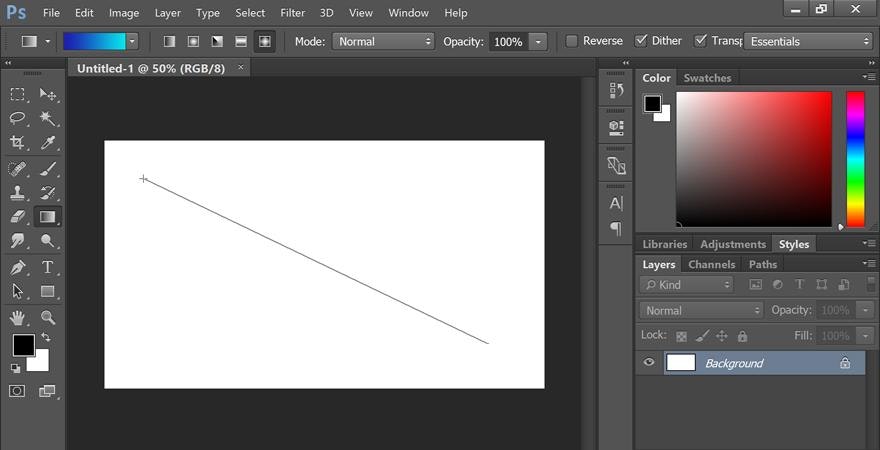The width and height of the screenshot is (880, 450).
Task: Select the Rectangle shape tool
Action: point(48,291)
